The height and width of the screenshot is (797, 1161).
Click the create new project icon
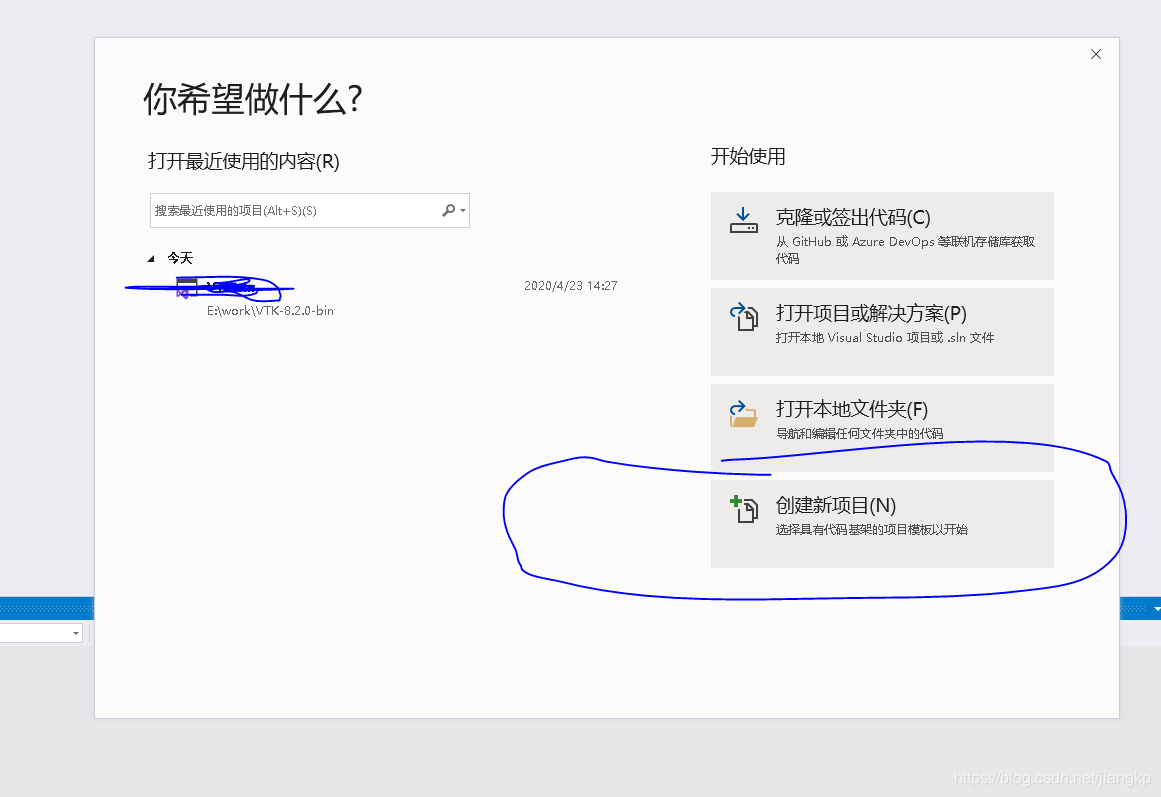coord(744,509)
